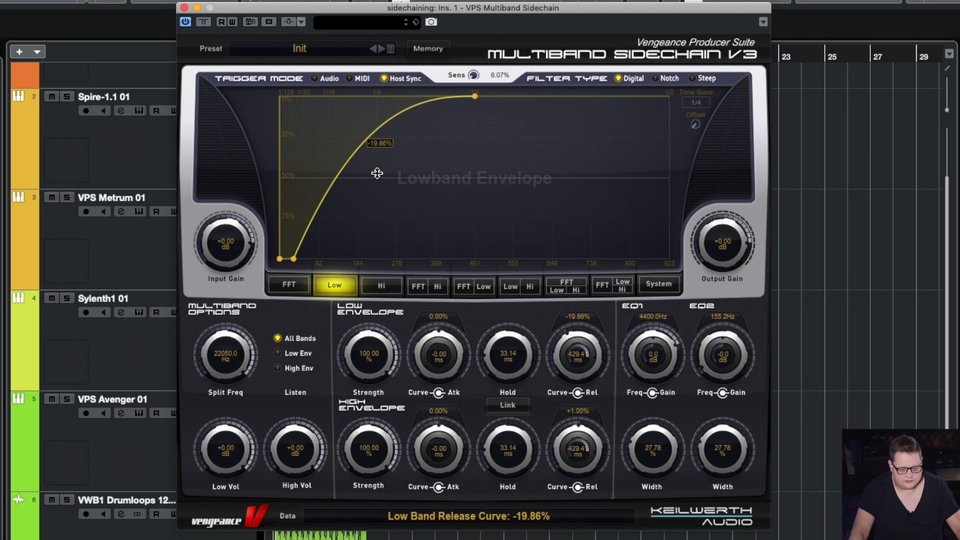This screenshot has height=540, width=960.
Task: Open the preset name field showing Init
Action: click(299, 48)
